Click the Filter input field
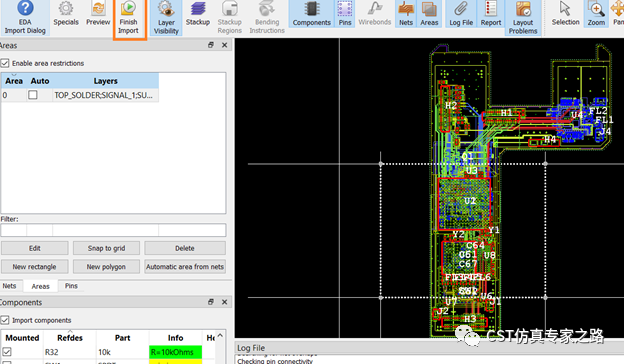The image size is (624, 364). [x=113, y=230]
